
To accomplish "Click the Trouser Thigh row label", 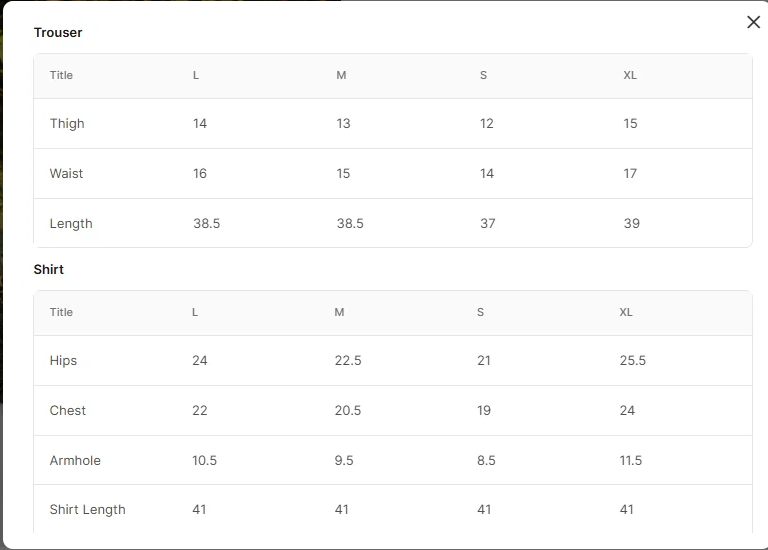I will tap(67, 123).
